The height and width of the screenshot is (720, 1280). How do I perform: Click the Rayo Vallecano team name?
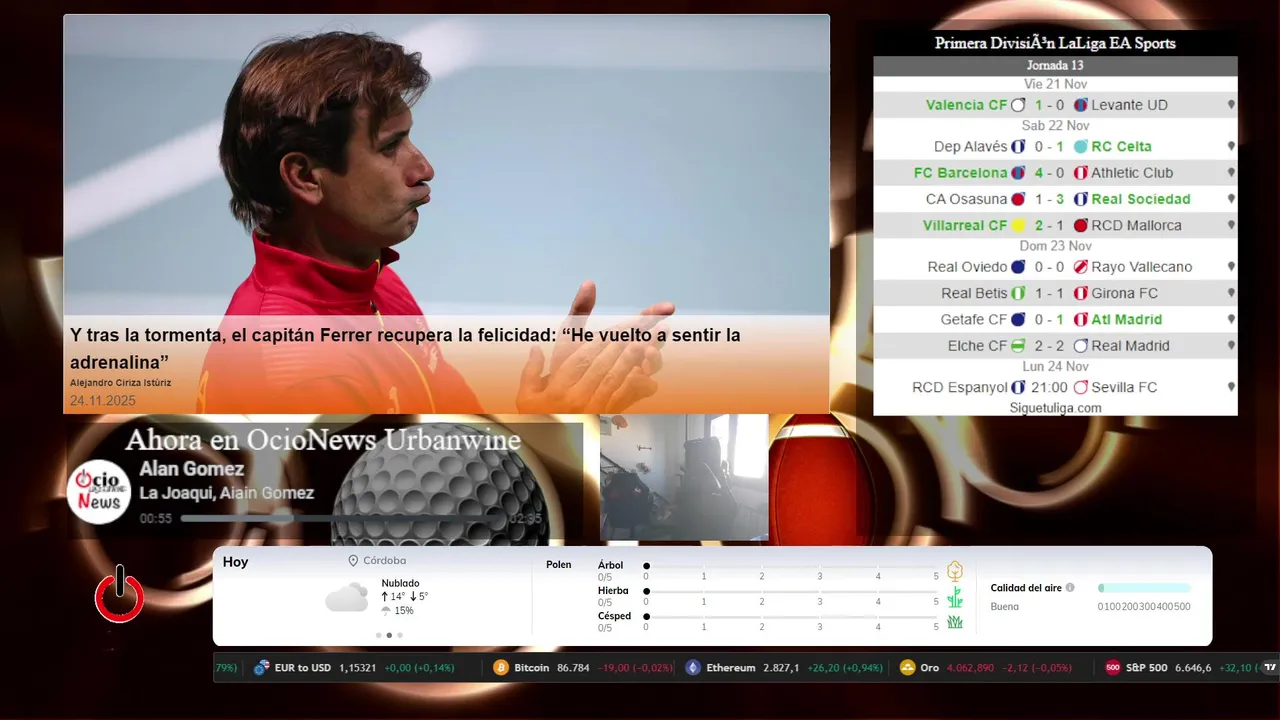[x=1142, y=267]
